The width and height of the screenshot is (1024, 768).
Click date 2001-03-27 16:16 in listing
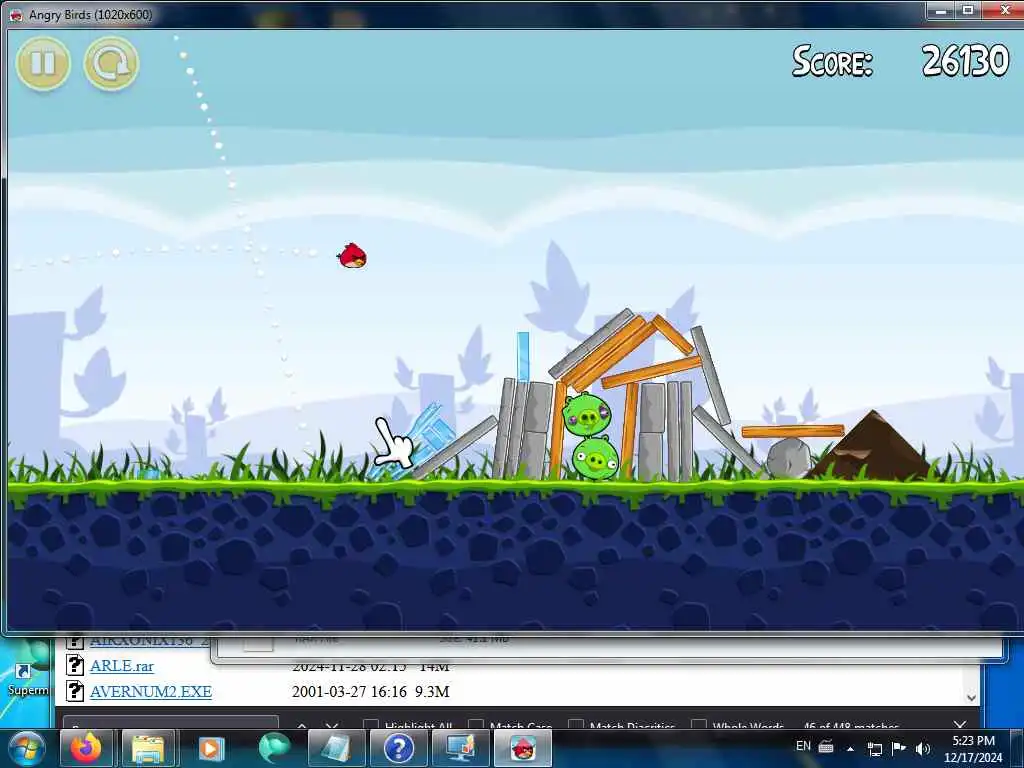click(x=349, y=692)
